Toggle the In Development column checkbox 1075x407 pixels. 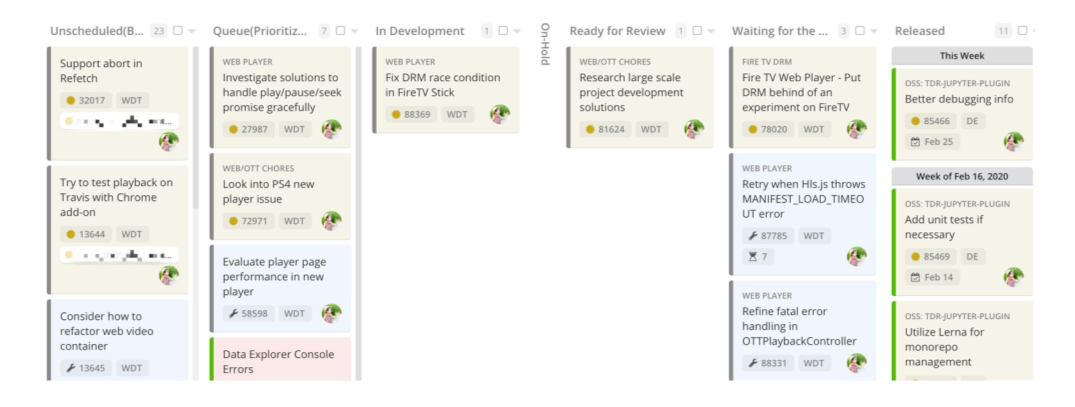[x=503, y=31]
